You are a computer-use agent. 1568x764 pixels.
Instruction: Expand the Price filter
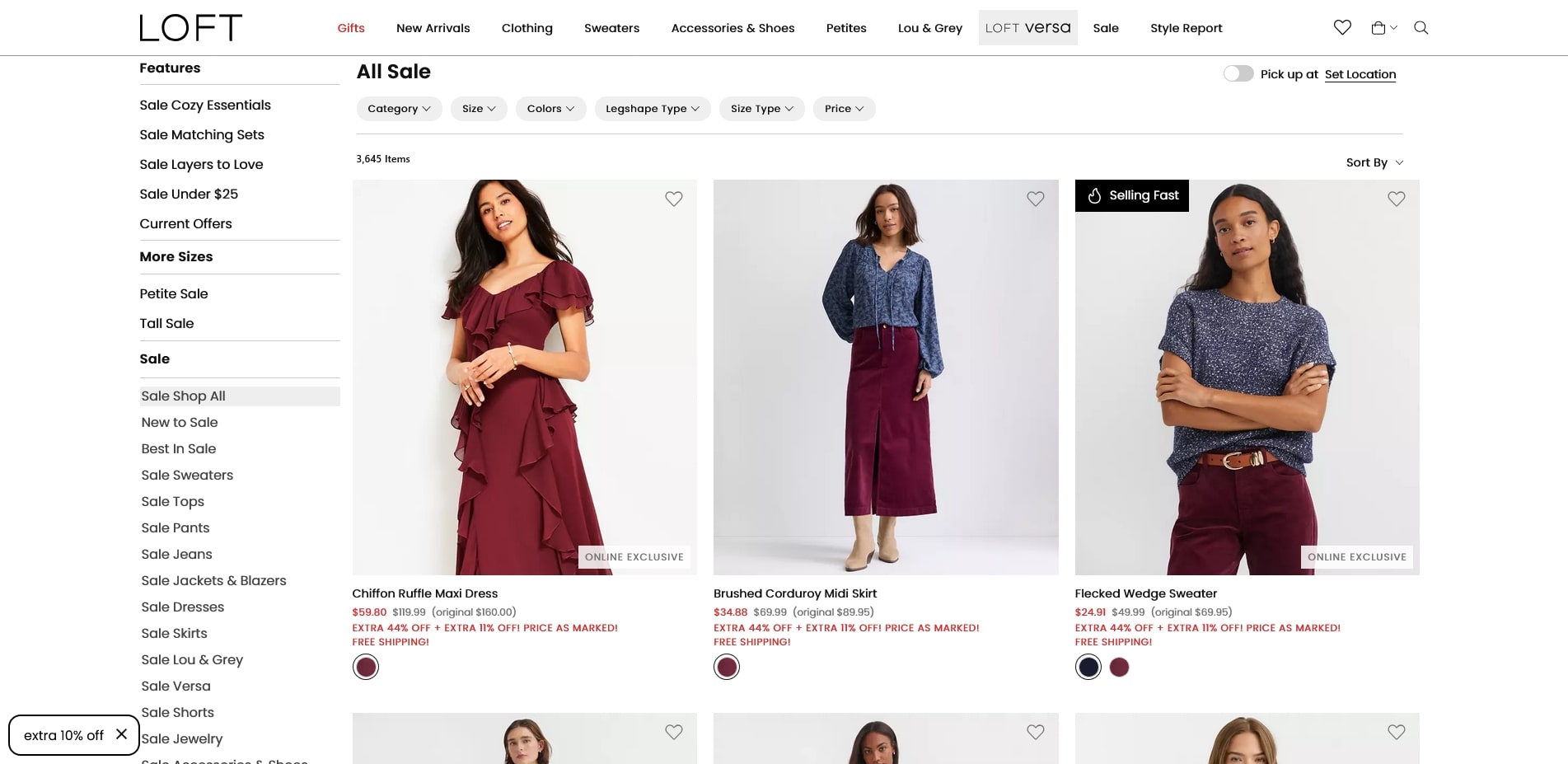click(844, 109)
